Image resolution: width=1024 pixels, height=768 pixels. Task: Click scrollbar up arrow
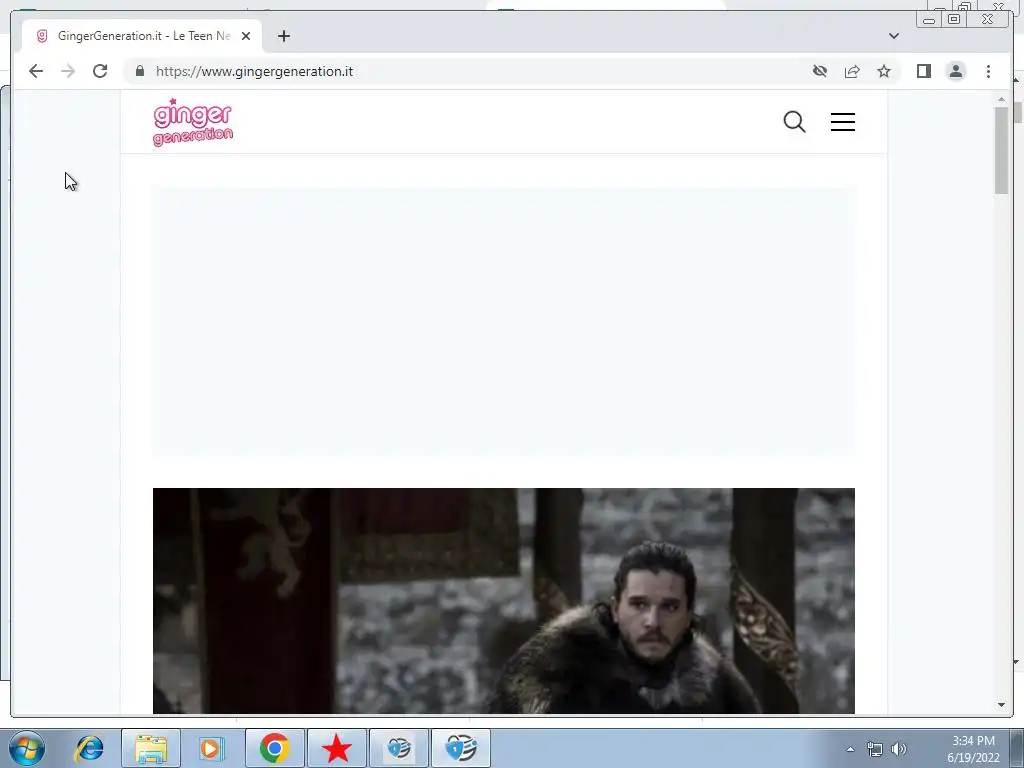pos(1001,99)
